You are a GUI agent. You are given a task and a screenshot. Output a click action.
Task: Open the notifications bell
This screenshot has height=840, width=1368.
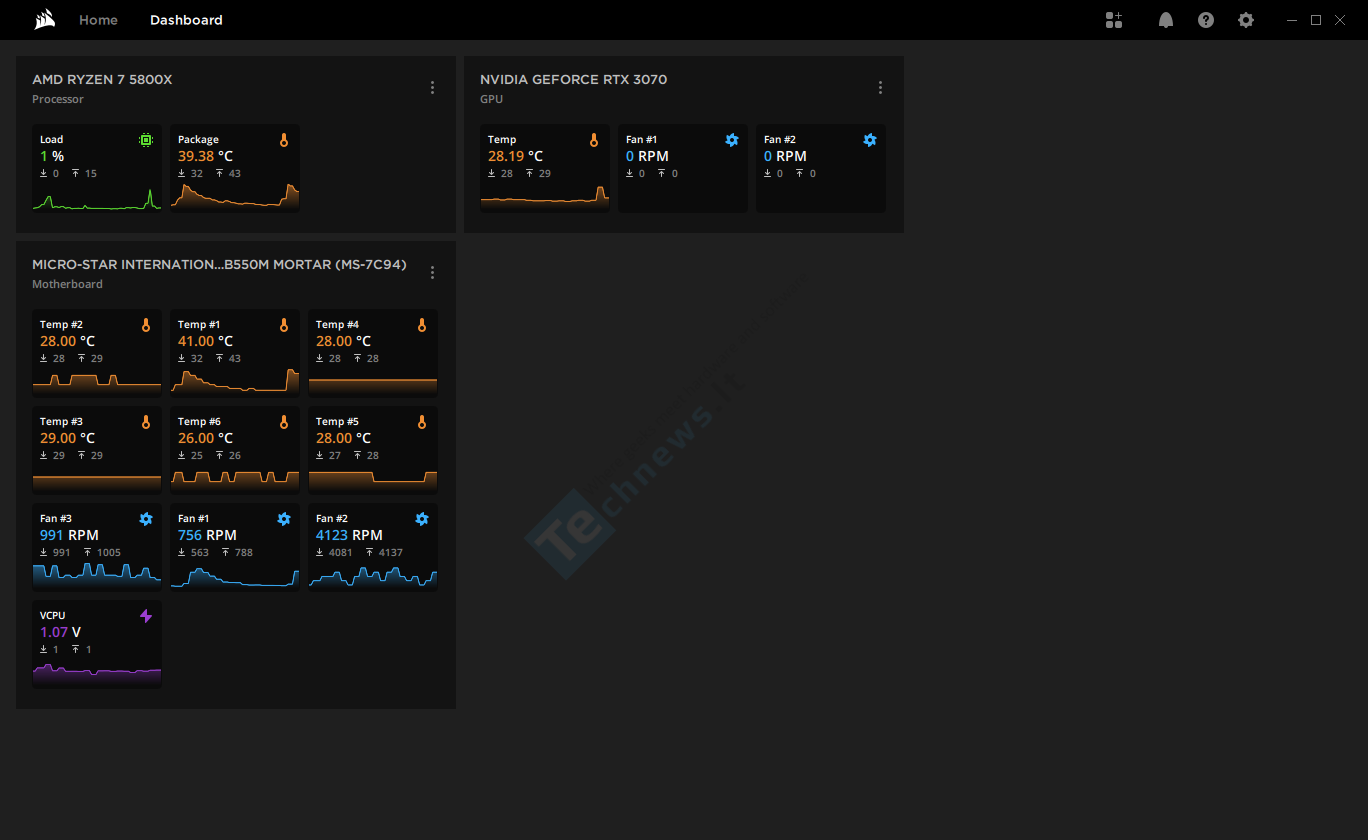pos(1166,20)
